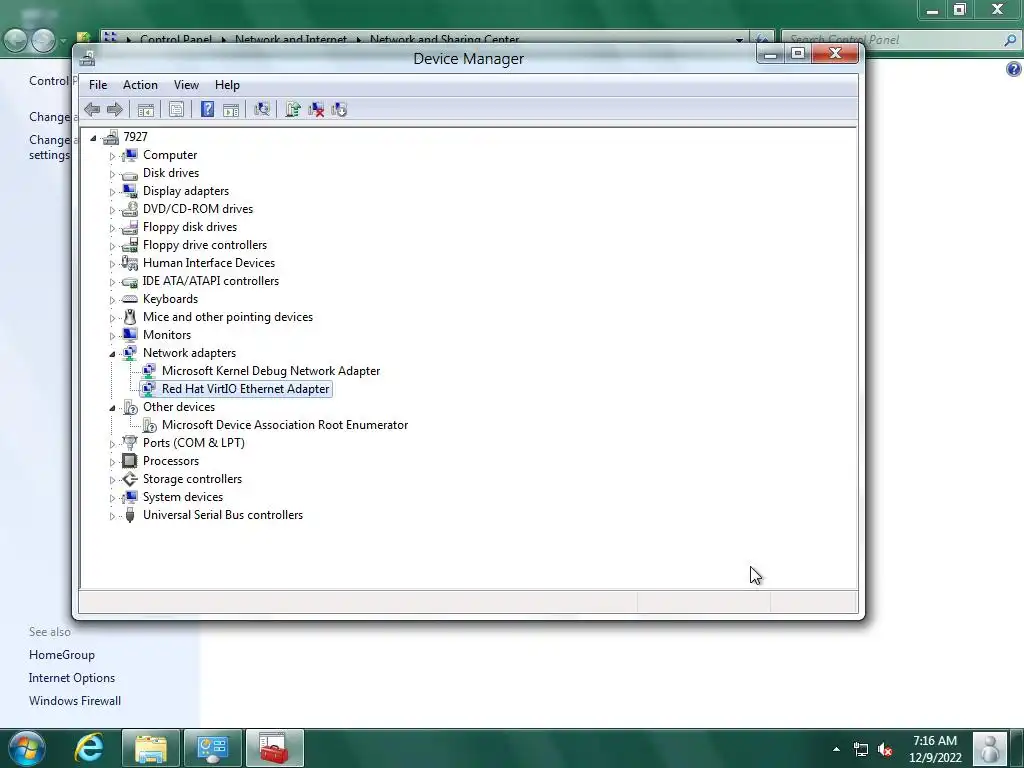Click Device Manager toolbox taskbar button
Viewport: 1024px width, 768px height.
point(274,748)
